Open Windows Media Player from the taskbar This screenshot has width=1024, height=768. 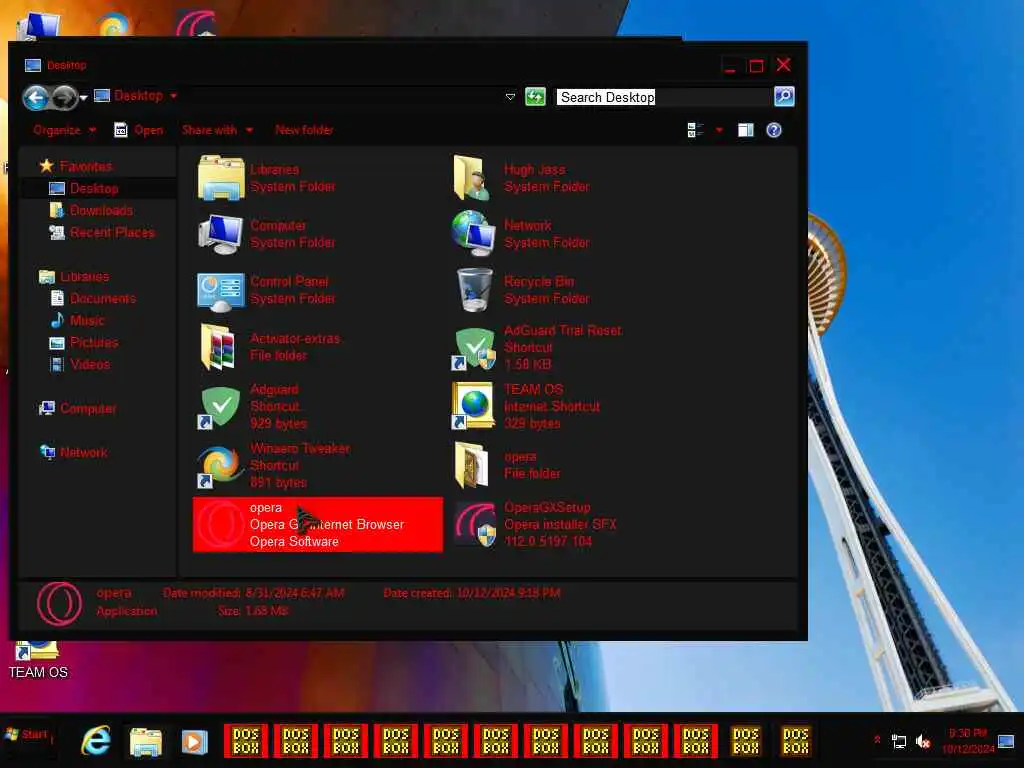194,742
